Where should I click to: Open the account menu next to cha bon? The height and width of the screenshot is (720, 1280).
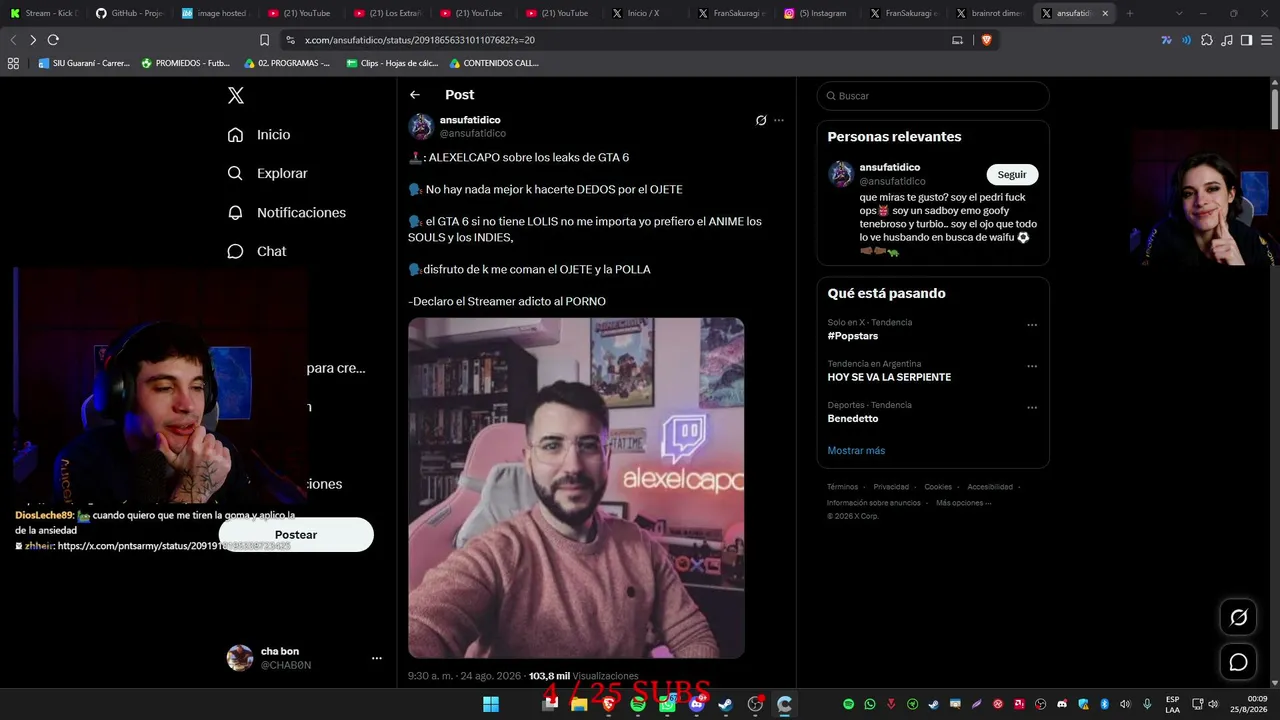click(x=377, y=658)
